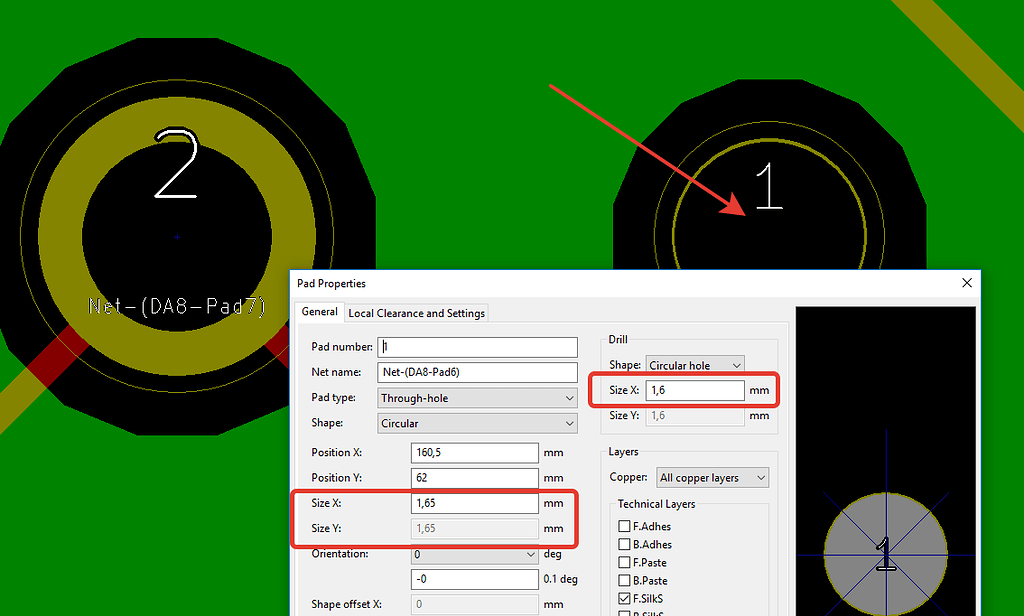Click the pad preview in the dialog
This screenshot has width=1024, height=616.
885,553
